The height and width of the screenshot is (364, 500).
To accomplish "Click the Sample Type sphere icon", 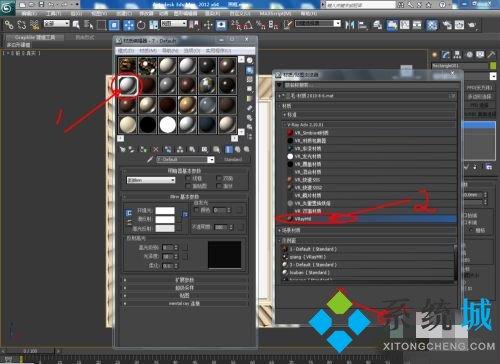I will pyautogui.click(x=250, y=61).
